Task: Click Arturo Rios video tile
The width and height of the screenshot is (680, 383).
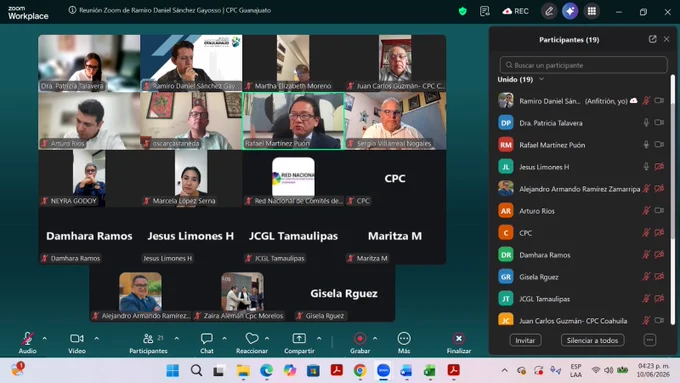Action: point(89,121)
